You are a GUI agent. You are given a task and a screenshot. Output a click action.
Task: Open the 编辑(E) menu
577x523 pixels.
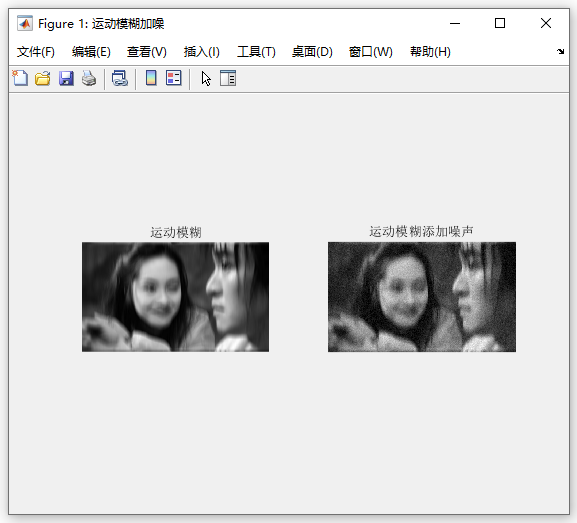[x=91, y=52]
